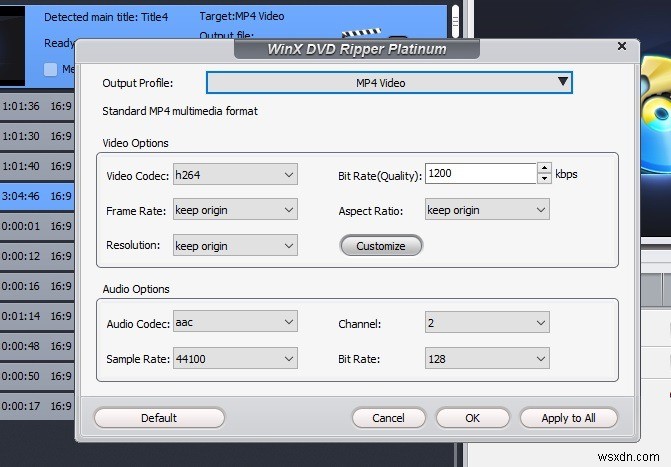Select title row with duration 1:01:40

pyautogui.click(x=37, y=166)
